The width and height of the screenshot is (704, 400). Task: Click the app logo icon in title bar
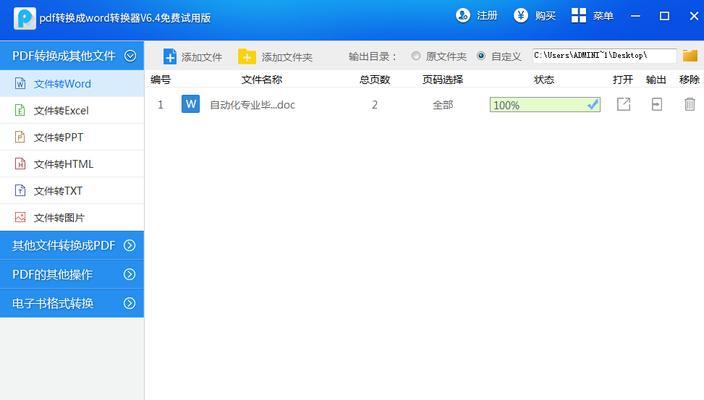tap(25, 18)
